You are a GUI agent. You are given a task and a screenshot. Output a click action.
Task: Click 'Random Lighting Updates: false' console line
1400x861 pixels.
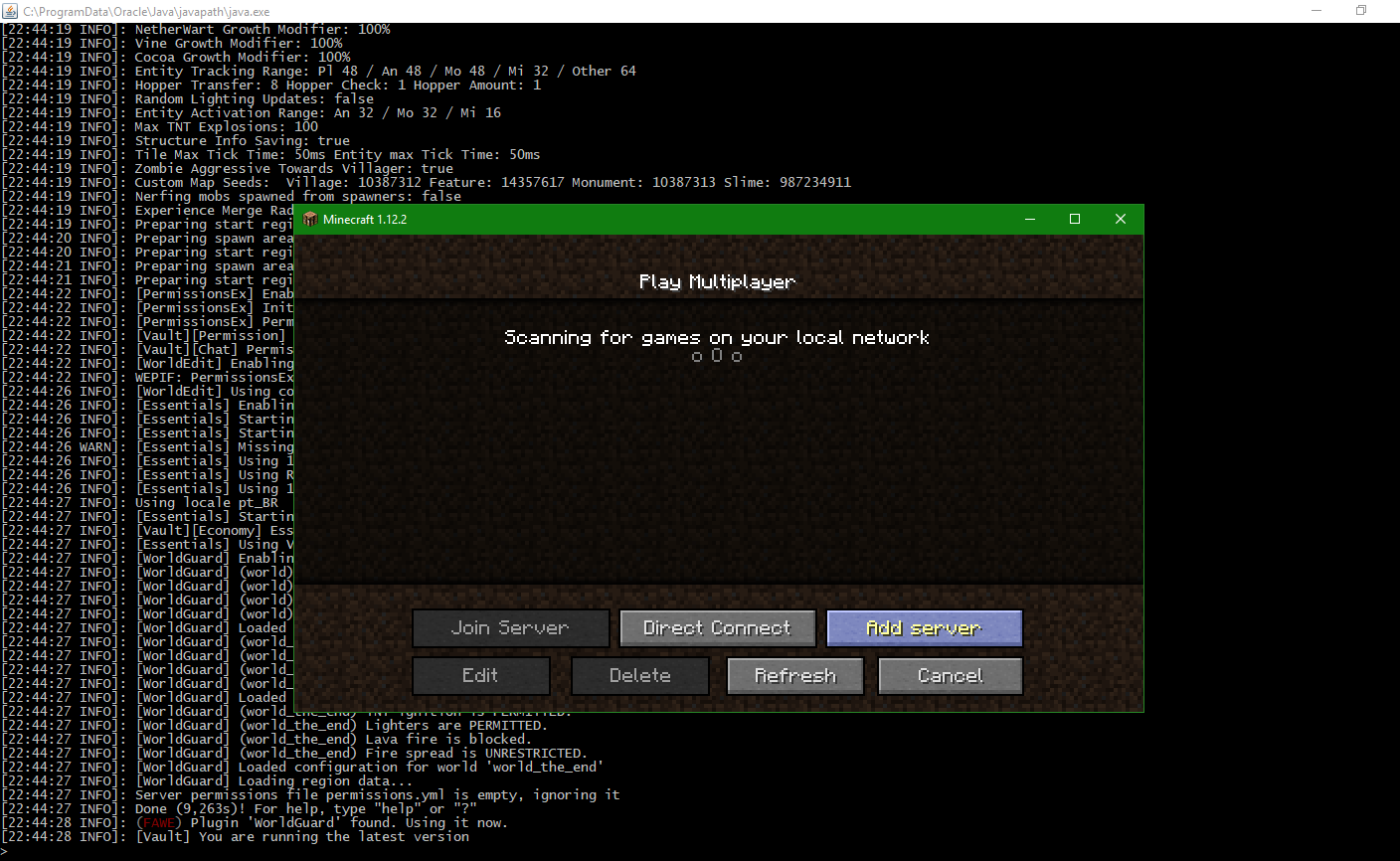pyautogui.click(x=188, y=99)
